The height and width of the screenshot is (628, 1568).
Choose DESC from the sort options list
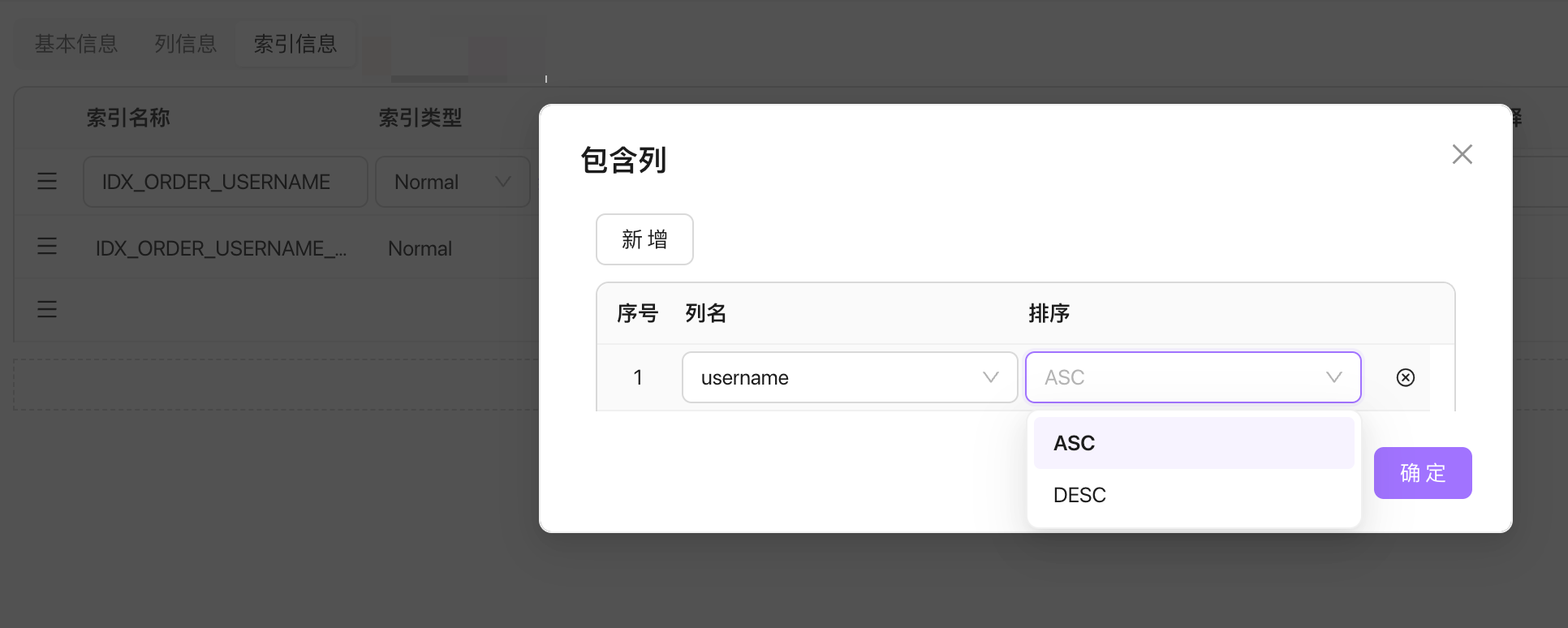click(x=1192, y=495)
